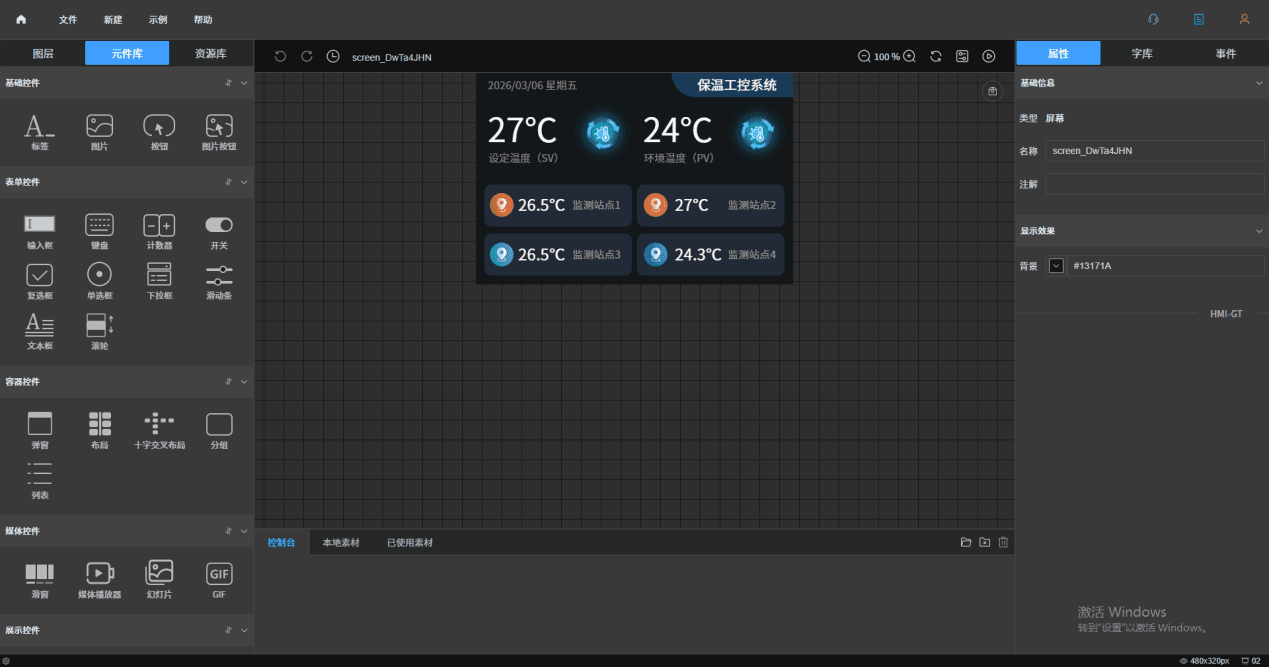
Task: Switch to the 元件库 tab
Action: [x=127, y=54]
